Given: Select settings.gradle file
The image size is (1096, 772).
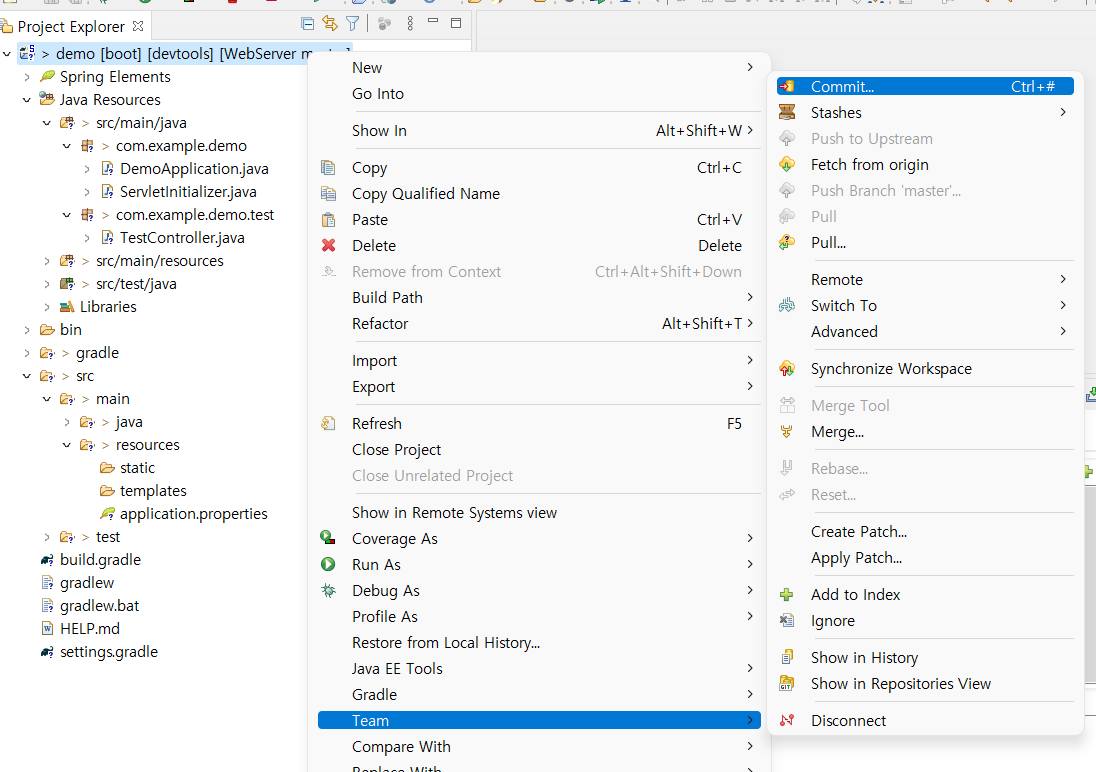Looking at the screenshot, I should tap(108, 652).
